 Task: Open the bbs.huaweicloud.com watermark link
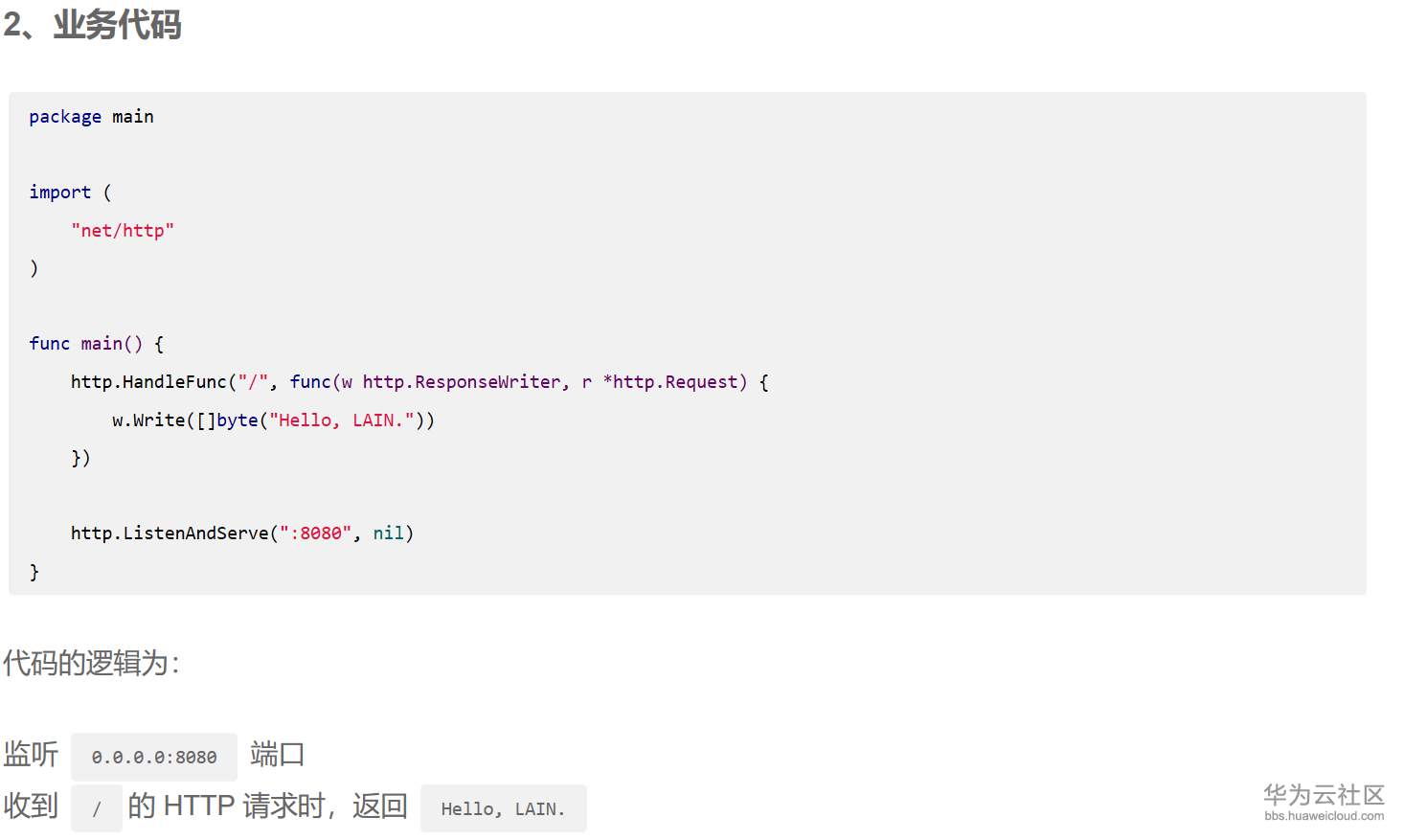[x=1324, y=816]
